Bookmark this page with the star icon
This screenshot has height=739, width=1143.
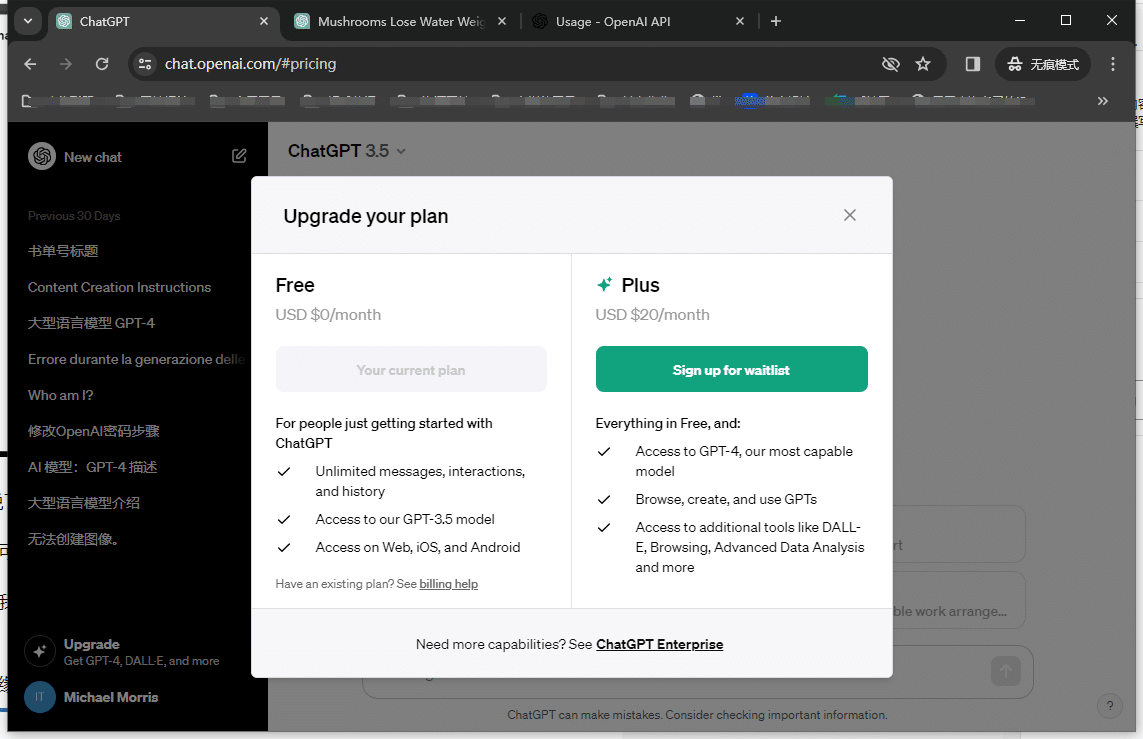[x=923, y=64]
